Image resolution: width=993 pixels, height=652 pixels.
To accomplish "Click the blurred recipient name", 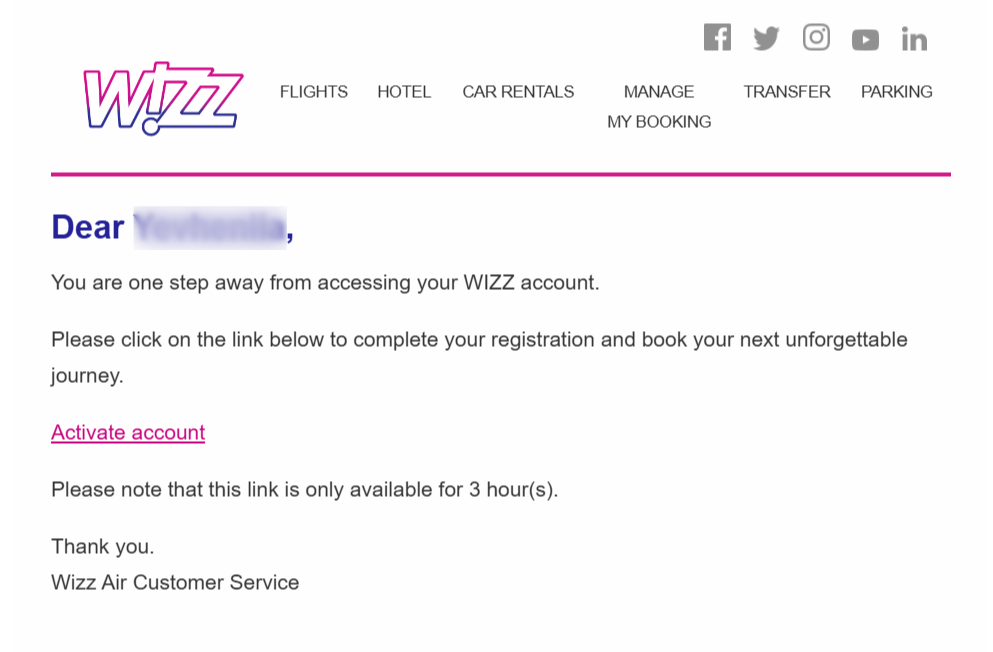I will click(209, 228).
